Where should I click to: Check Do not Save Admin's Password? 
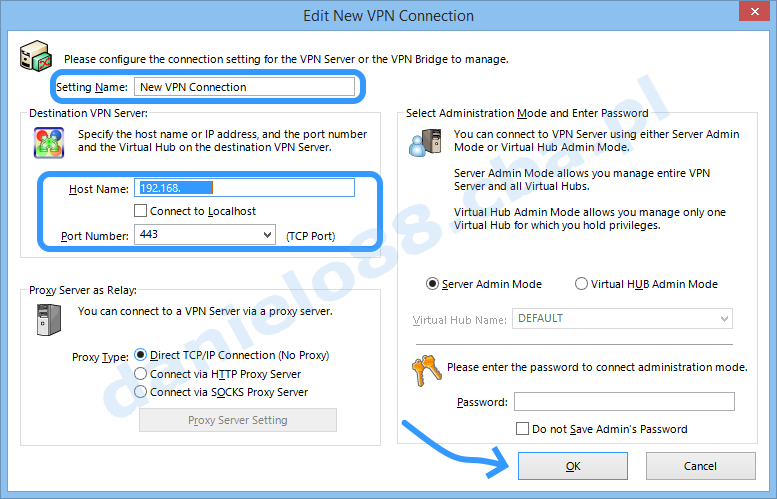coord(522,429)
